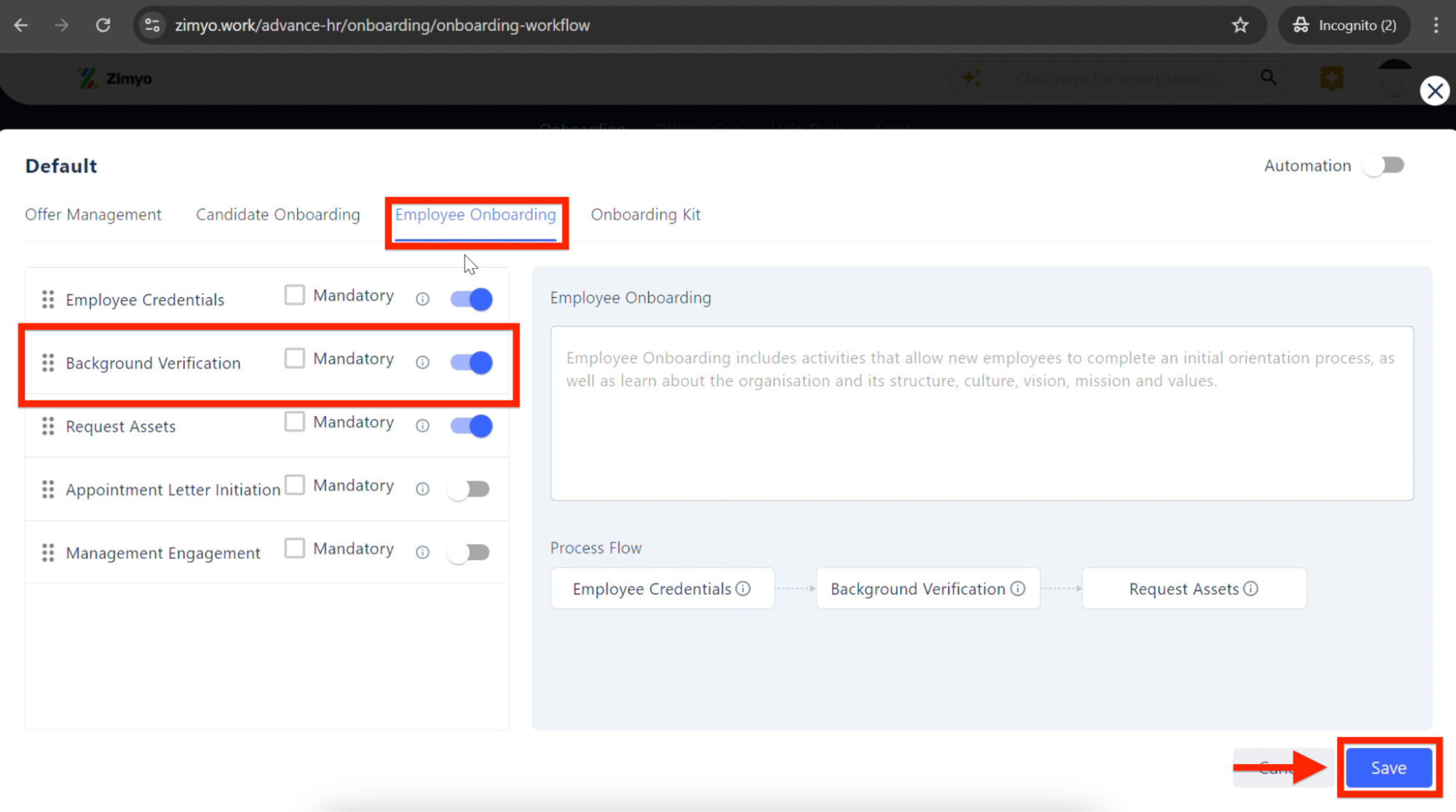Open the Onboarding Kit tab

coord(645,214)
